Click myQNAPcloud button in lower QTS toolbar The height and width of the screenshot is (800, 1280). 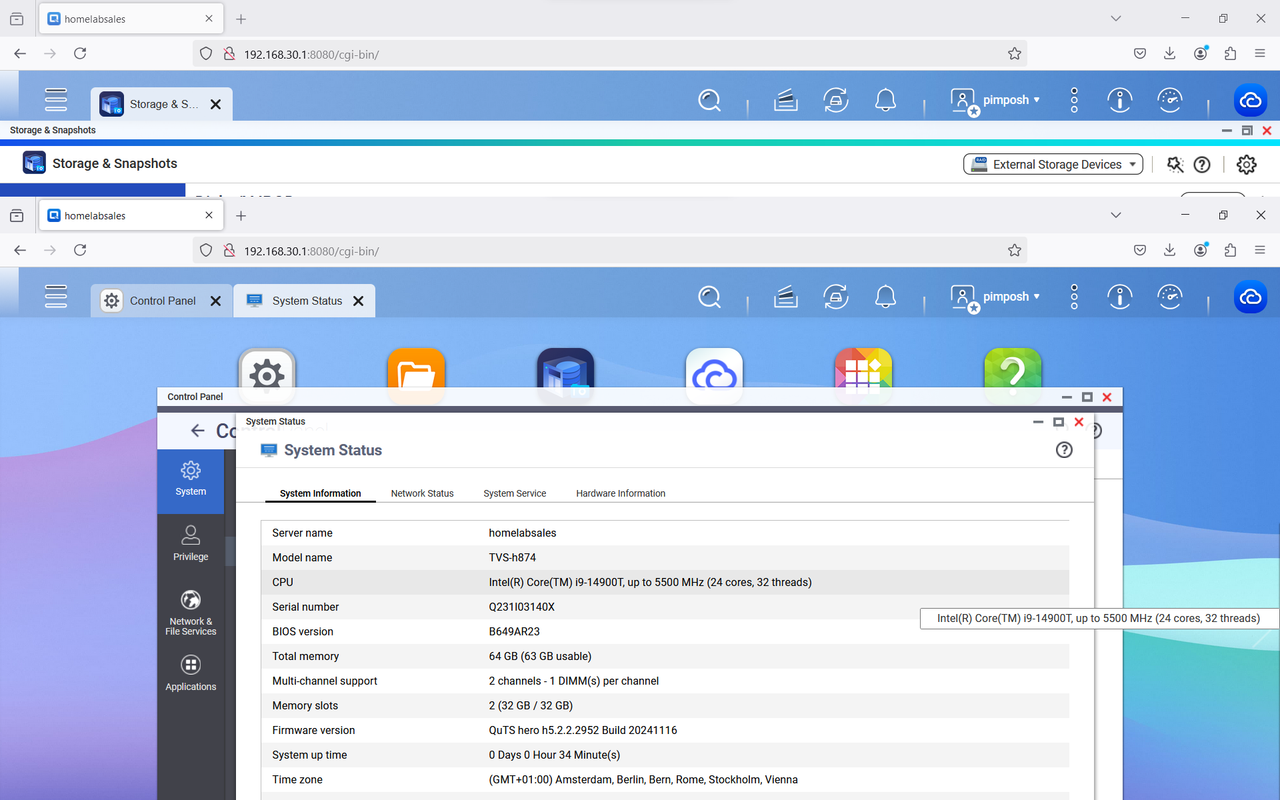click(1250, 297)
